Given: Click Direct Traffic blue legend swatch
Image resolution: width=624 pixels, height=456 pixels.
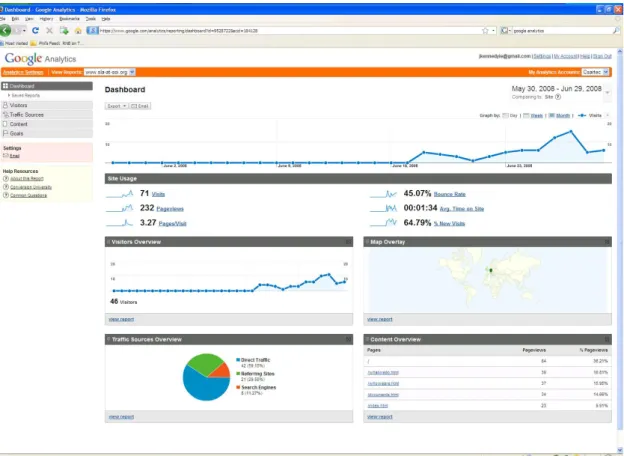Looking at the screenshot, I should pos(238,360).
